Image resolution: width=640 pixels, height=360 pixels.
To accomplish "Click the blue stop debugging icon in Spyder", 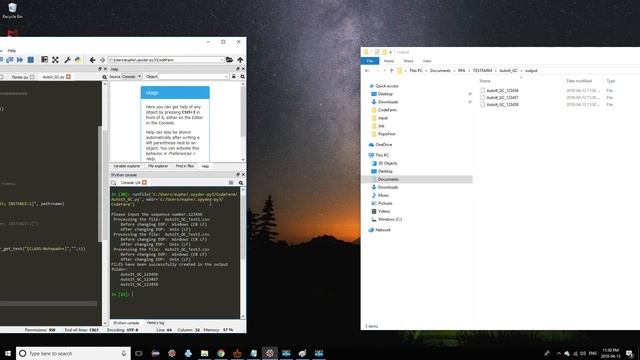I will pyautogui.click(x=31, y=60).
